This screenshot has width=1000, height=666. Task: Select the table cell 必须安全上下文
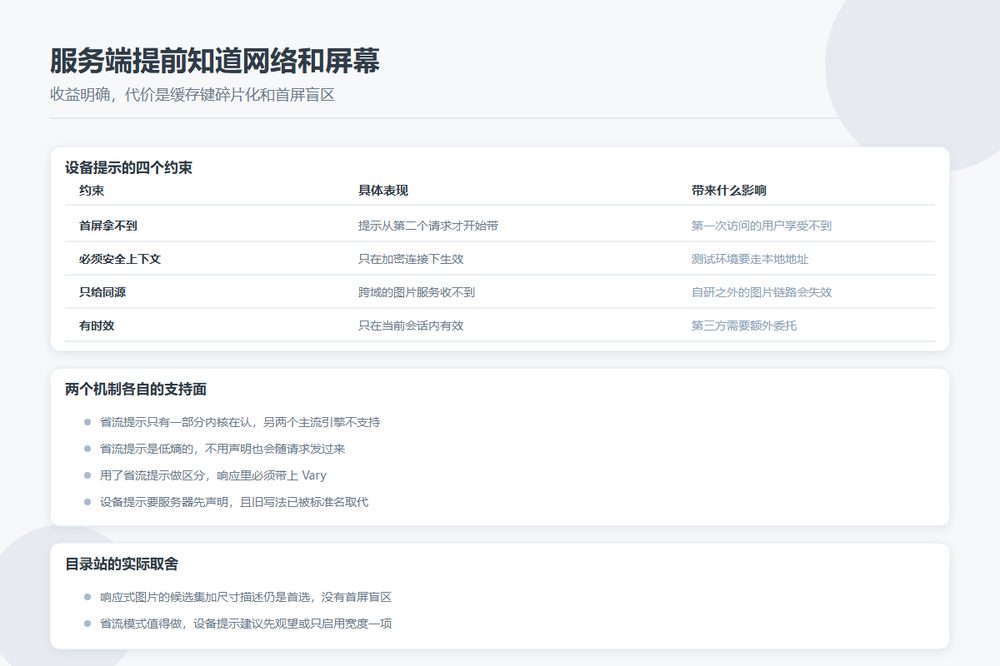click(x=119, y=259)
